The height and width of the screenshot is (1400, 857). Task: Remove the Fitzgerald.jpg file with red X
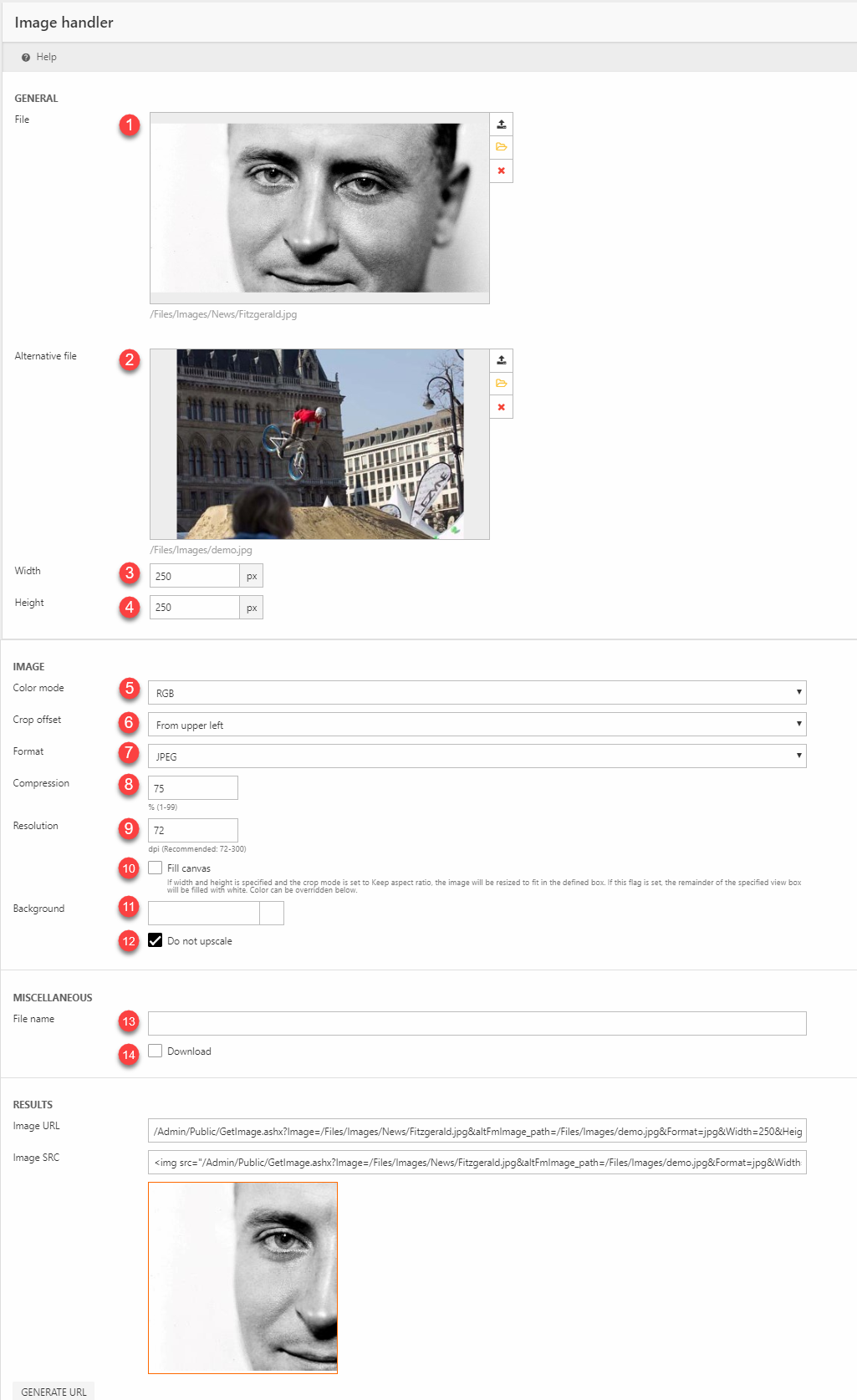(501, 171)
